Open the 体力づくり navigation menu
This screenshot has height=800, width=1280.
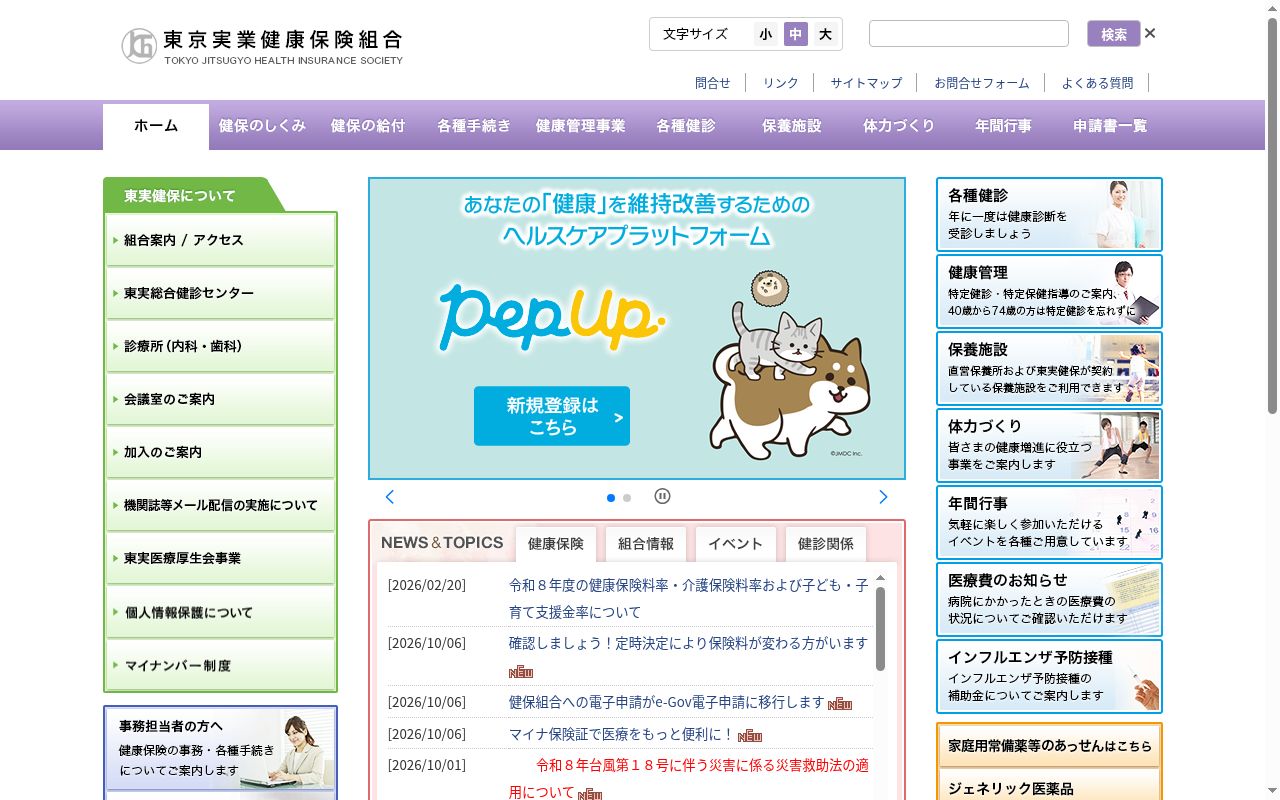(x=898, y=126)
